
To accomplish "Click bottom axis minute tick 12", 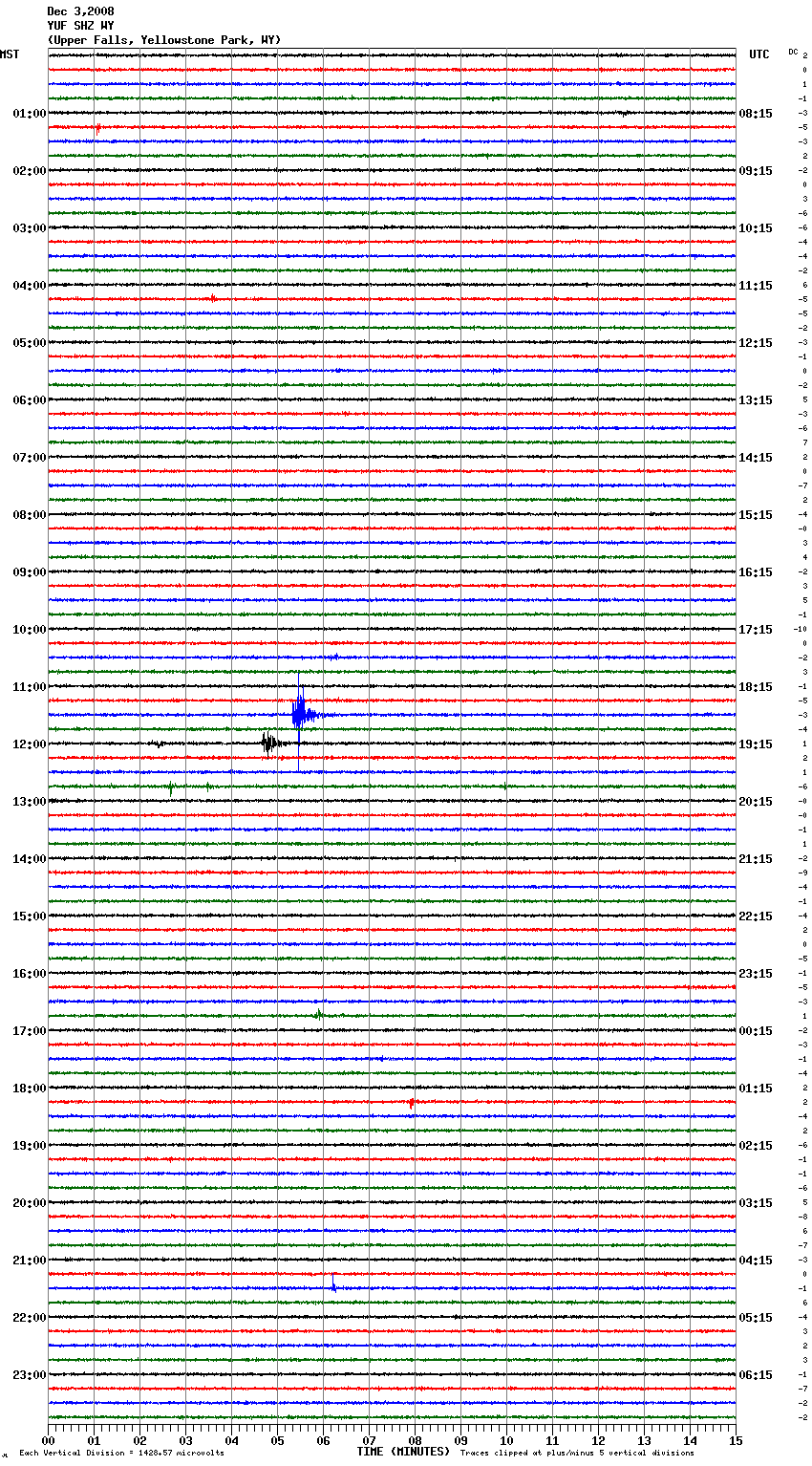I will pos(598,1440).
